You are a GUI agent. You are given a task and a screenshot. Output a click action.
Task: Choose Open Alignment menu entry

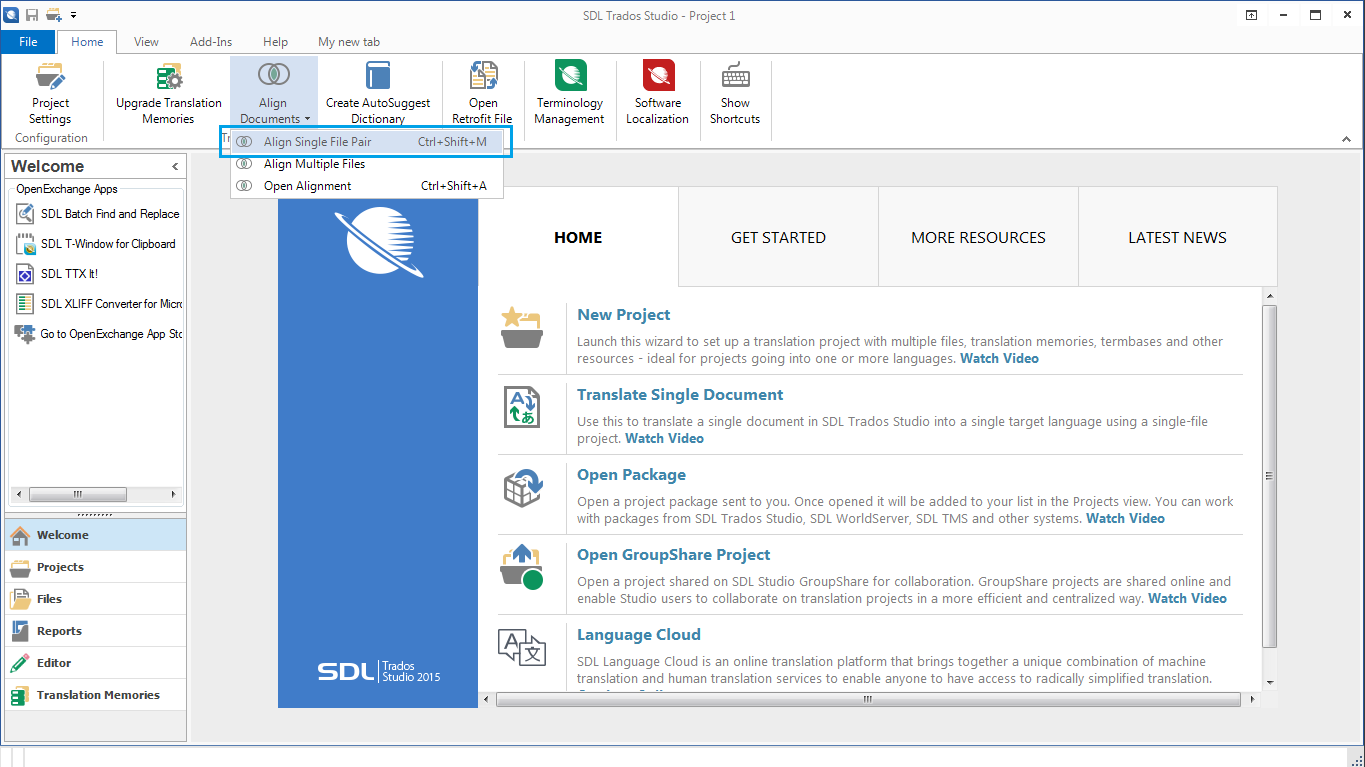(x=367, y=186)
